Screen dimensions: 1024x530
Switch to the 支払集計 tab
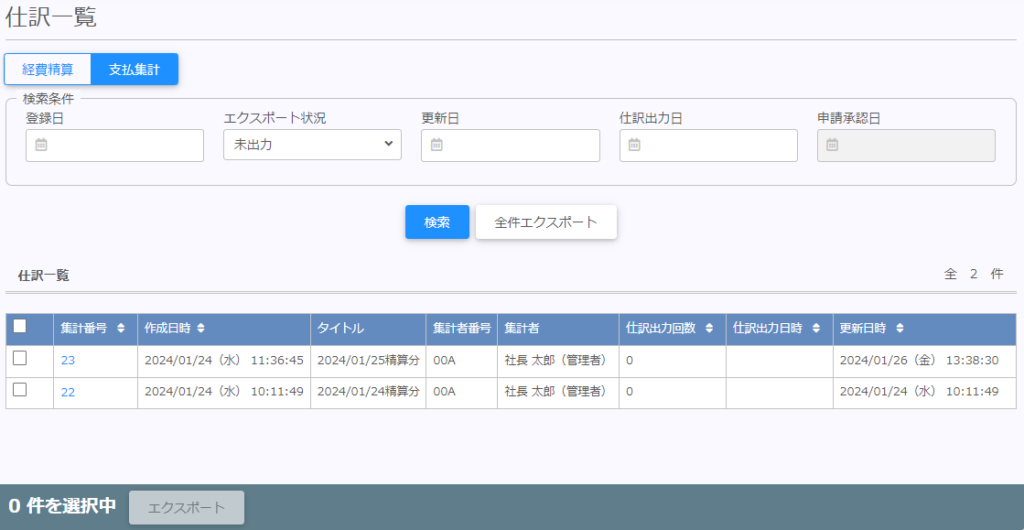point(134,69)
